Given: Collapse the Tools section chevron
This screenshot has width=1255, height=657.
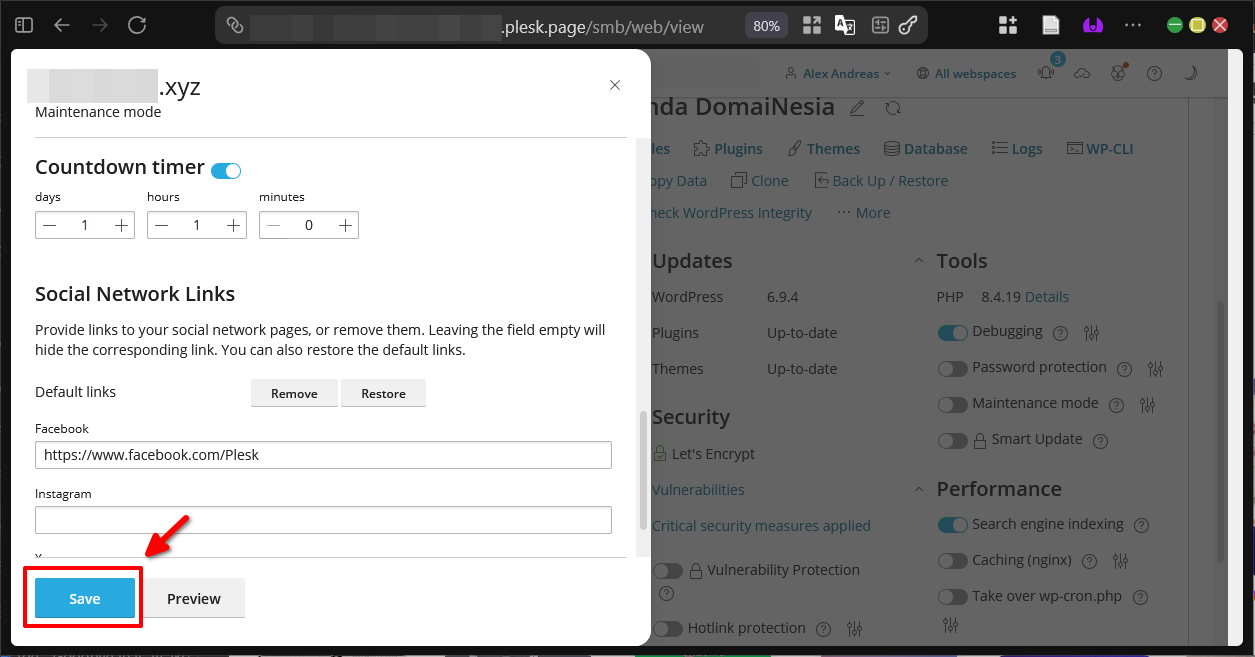Looking at the screenshot, I should coord(919,261).
